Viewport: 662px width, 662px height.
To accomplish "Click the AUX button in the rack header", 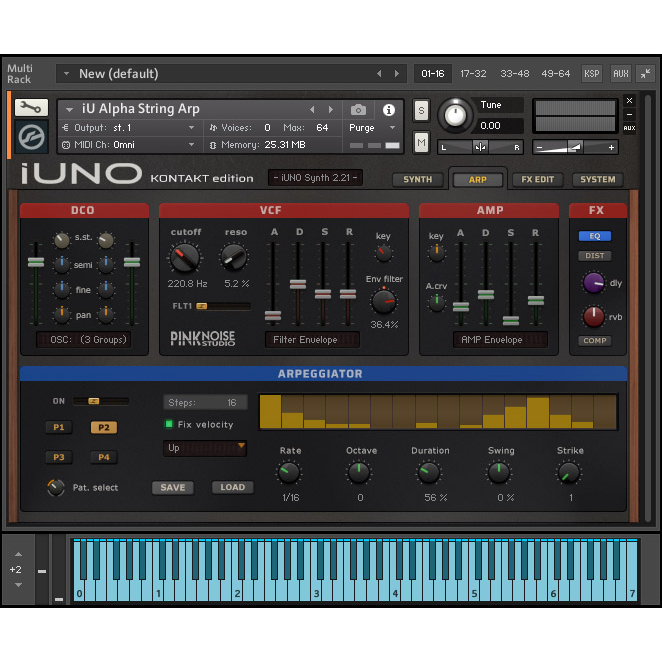I will point(620,73).
